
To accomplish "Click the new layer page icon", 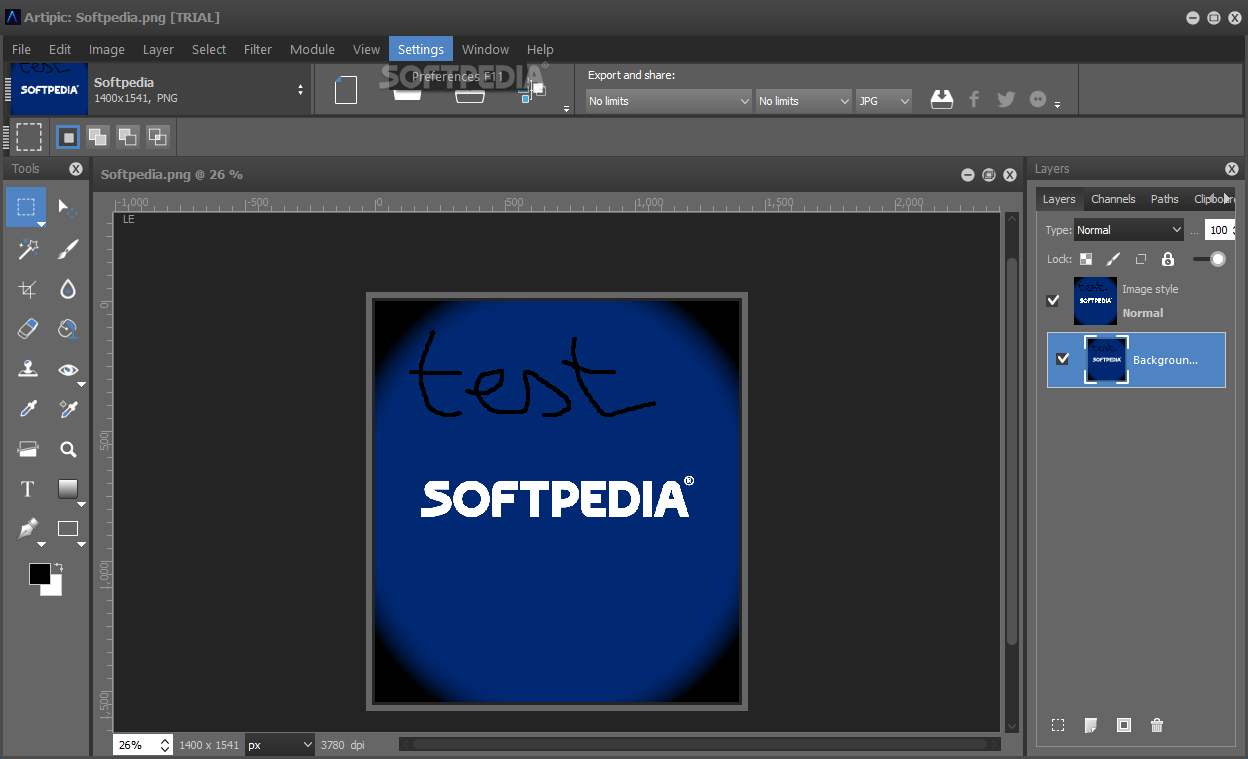I will click(x=1091, y=725).
